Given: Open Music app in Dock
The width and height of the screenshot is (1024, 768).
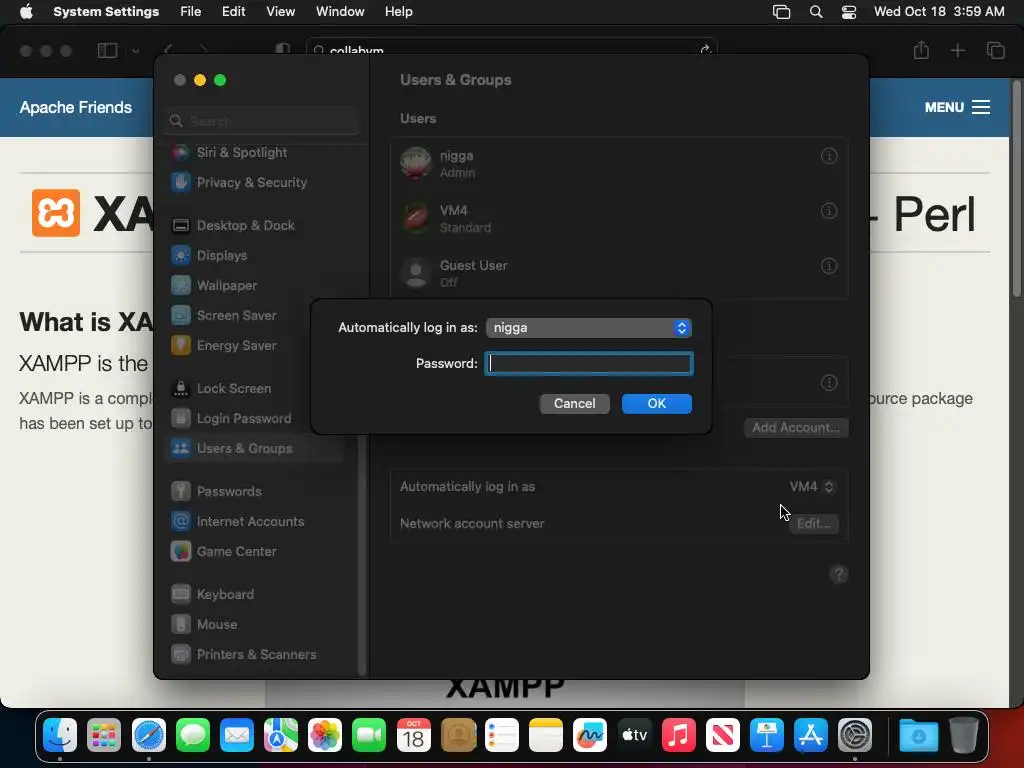Looking at the screenshot, I should 679,735.
